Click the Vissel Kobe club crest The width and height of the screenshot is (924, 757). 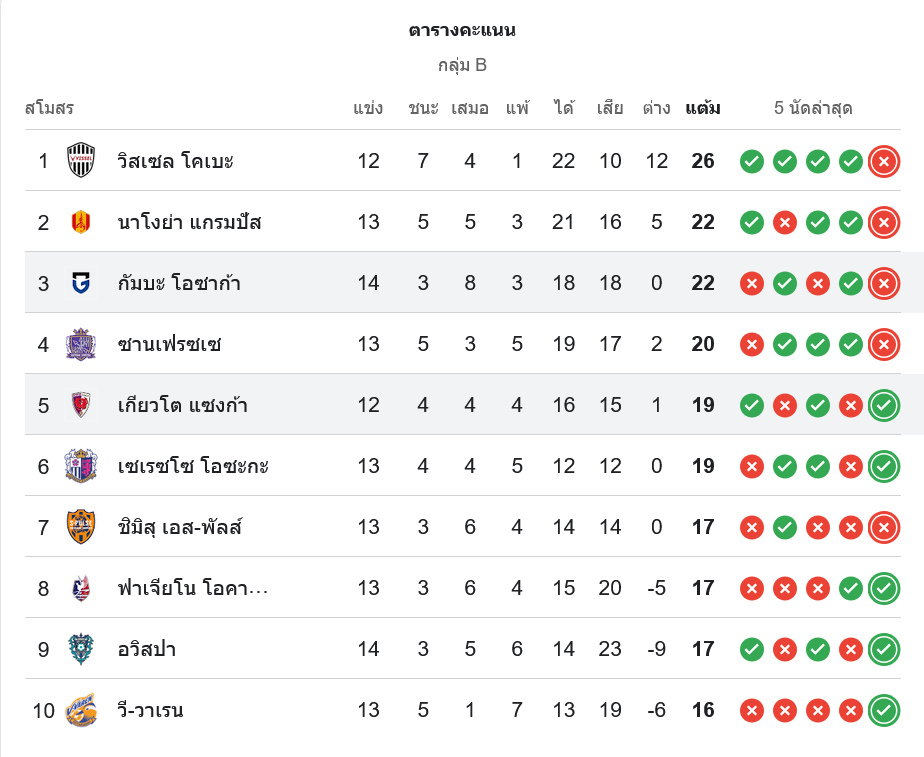(x=81, y=160)
